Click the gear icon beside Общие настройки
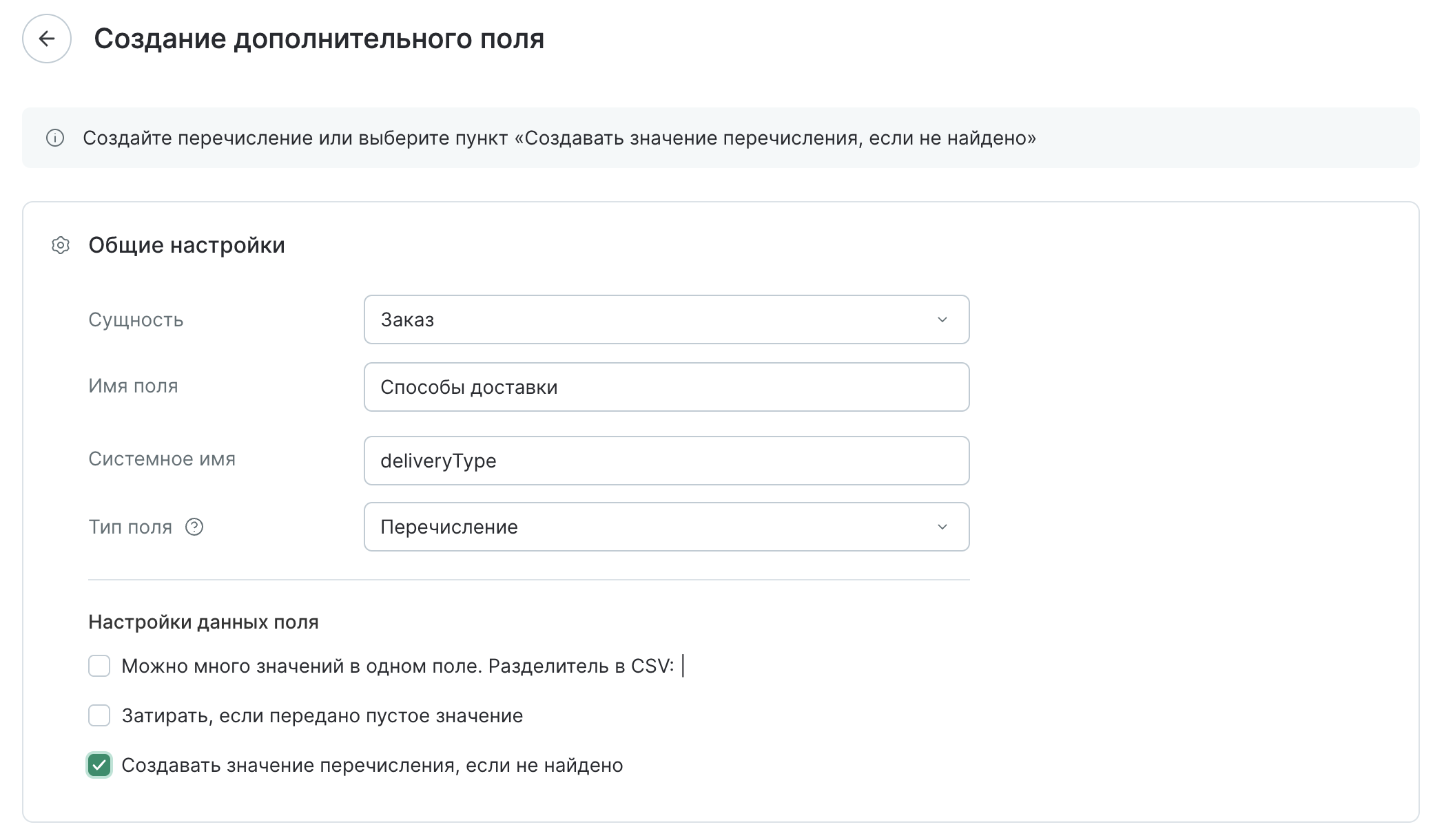1444x840 pixels. click(x=60, y=244)
